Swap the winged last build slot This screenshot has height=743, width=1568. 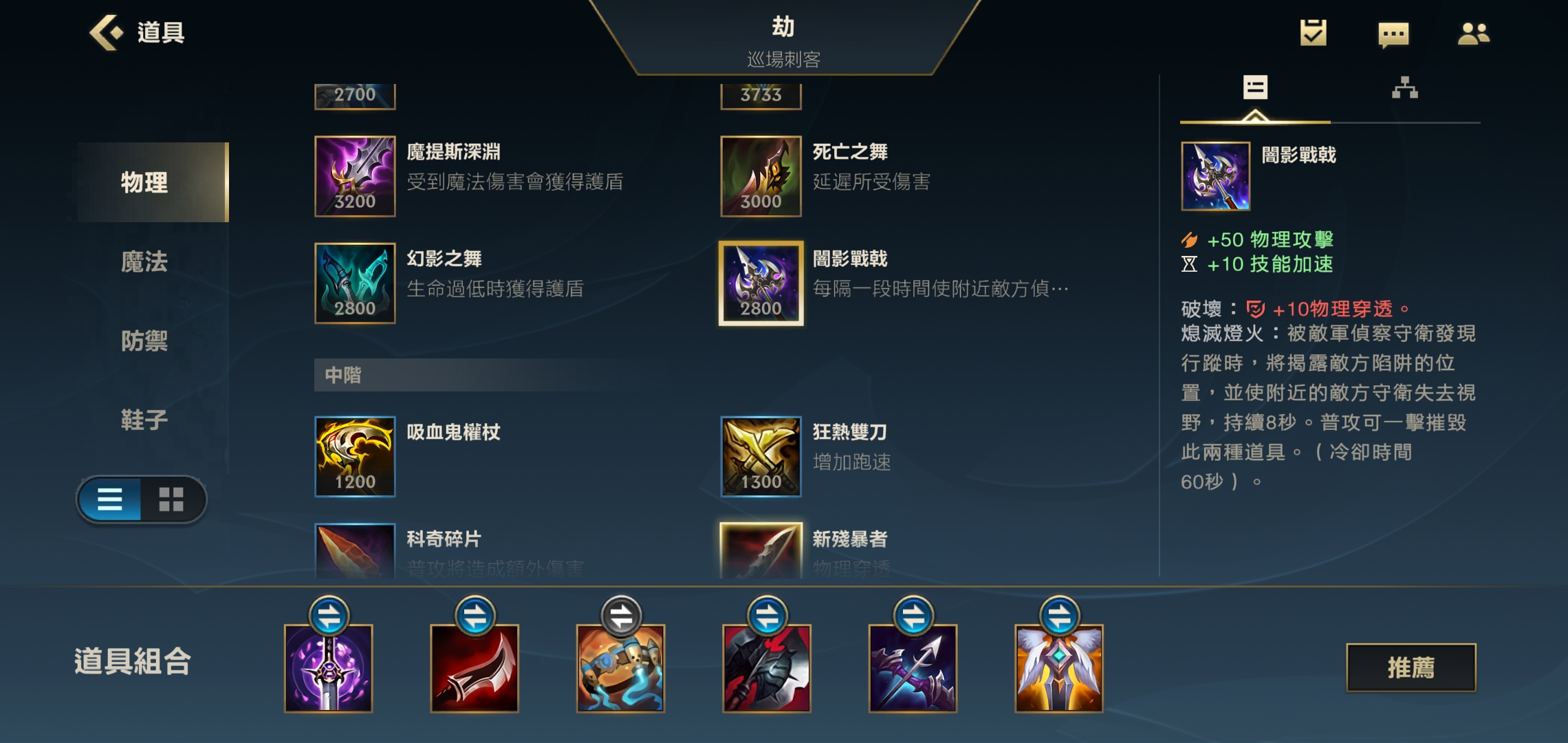click(1059, 616)
